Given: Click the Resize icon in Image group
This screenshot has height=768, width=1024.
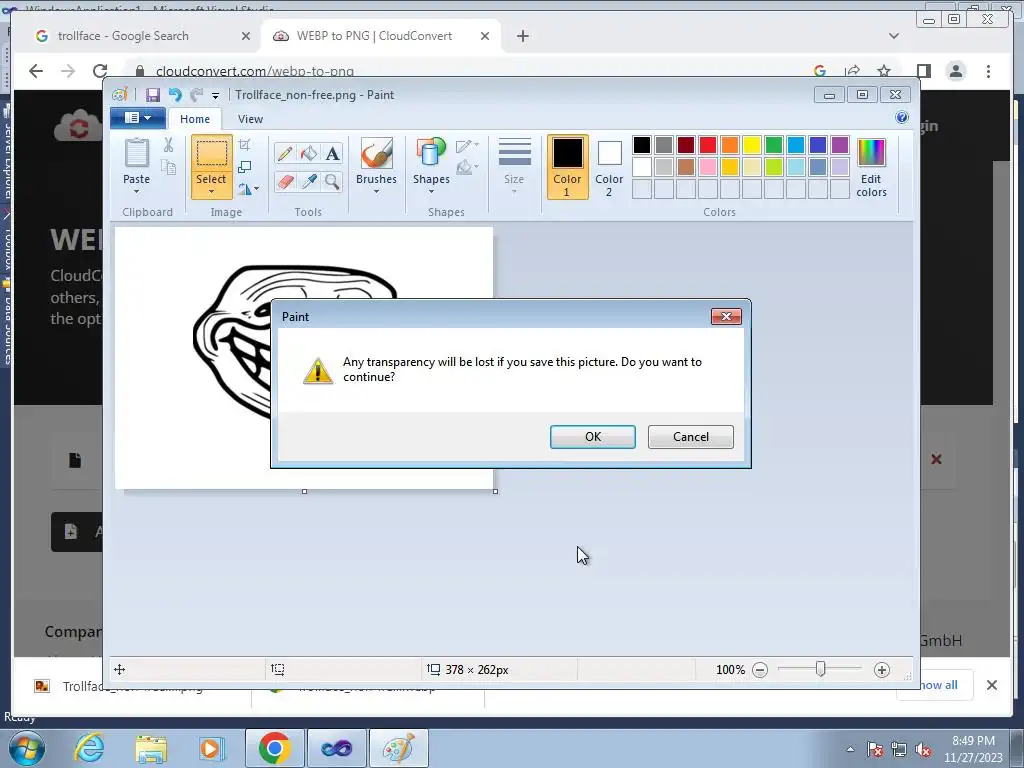Looking at the screenshot, I should (245, 167).
